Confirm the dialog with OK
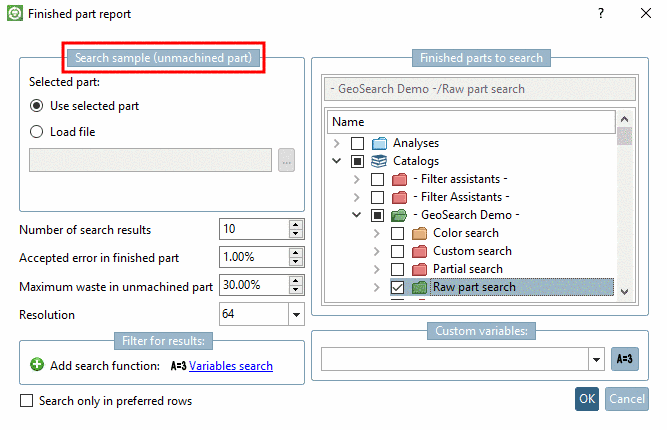667x430 pixels. coord(587,399)
